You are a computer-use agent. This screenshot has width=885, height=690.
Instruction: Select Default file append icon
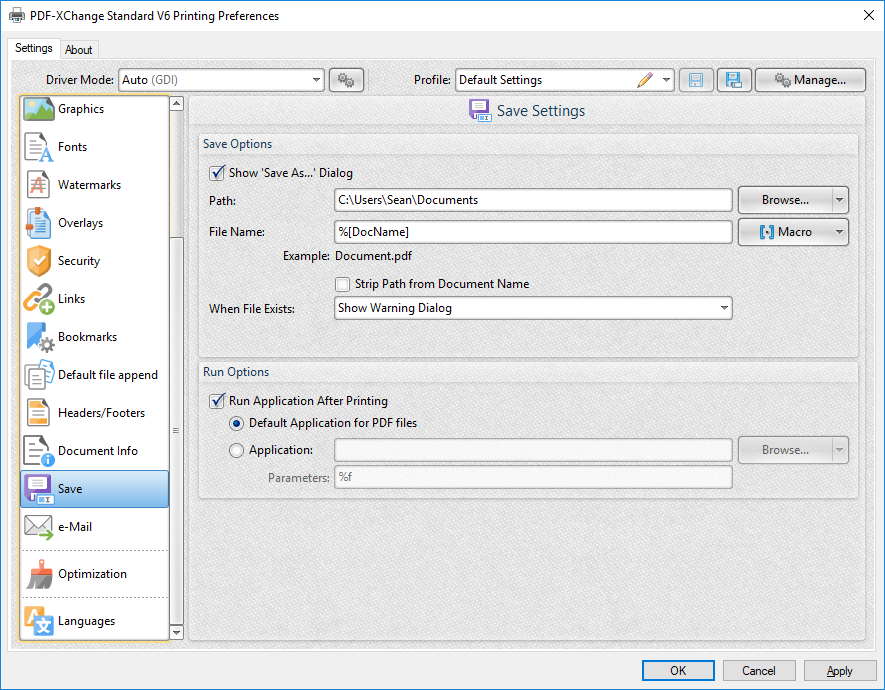38,375
